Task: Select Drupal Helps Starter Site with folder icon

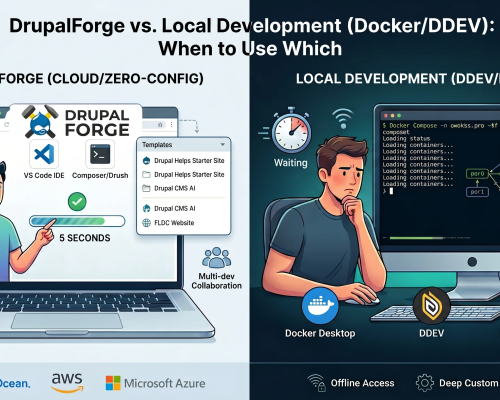Action: [183, 175]
